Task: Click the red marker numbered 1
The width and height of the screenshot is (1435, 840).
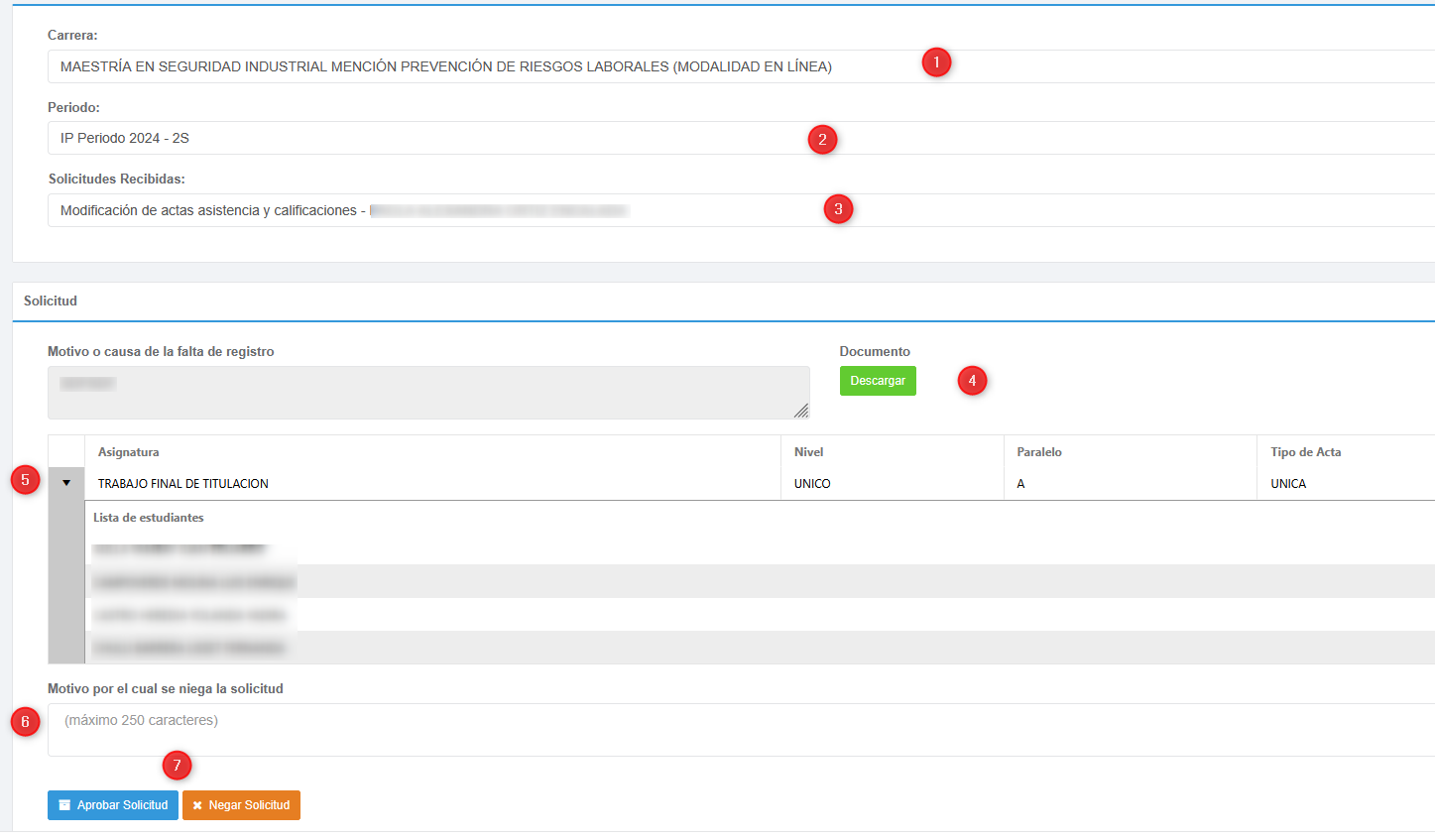Action: coord(936,62)
